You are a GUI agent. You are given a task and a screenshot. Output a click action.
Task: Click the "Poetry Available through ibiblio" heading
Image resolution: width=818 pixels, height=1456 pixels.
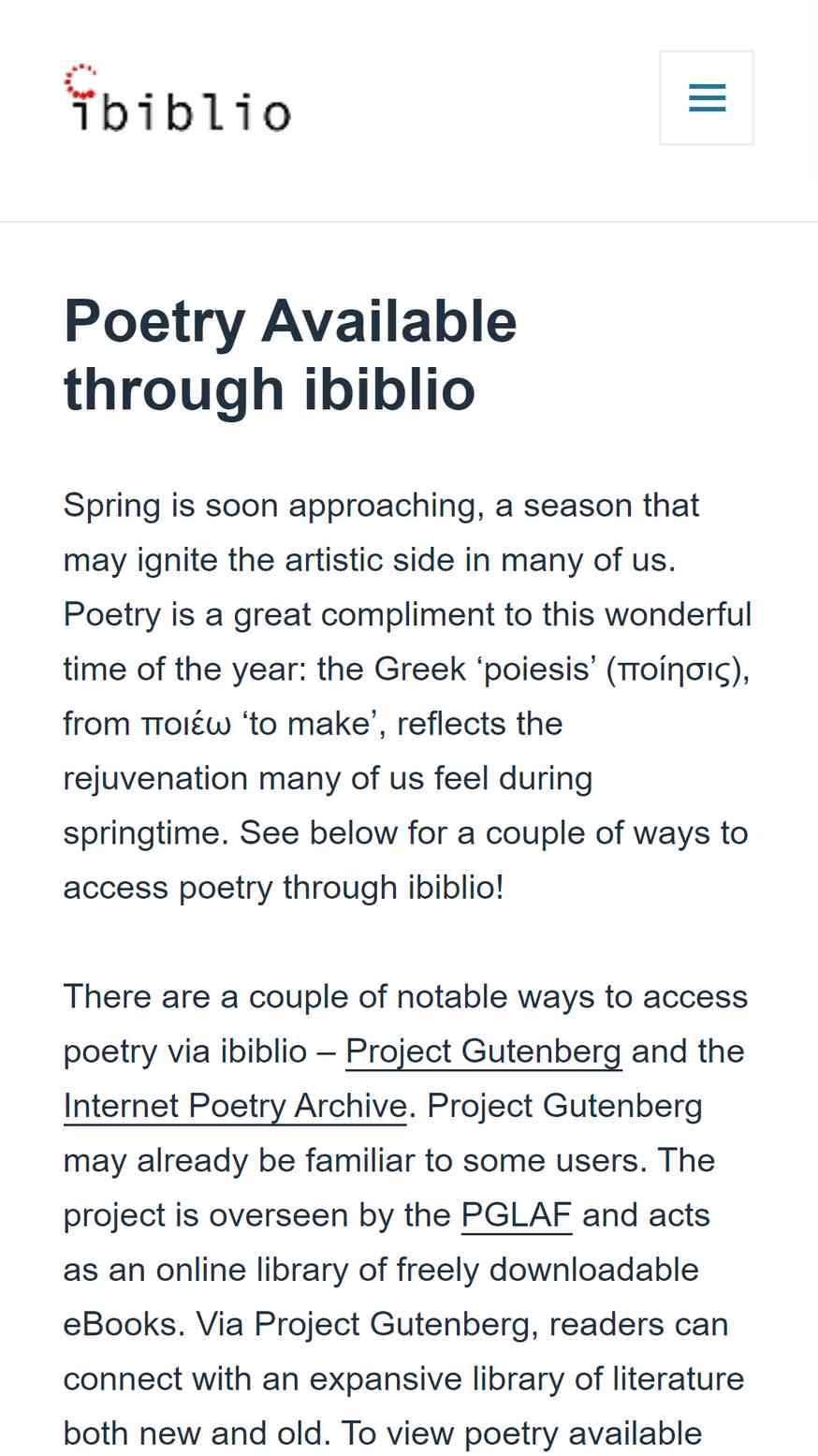[x=290, y=355]
